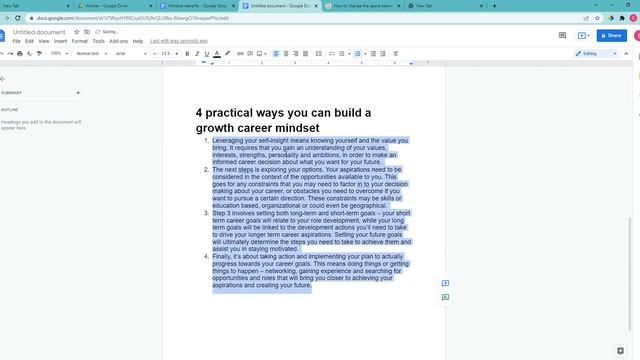Expand bulleted list style options

(x=349, y=53)
